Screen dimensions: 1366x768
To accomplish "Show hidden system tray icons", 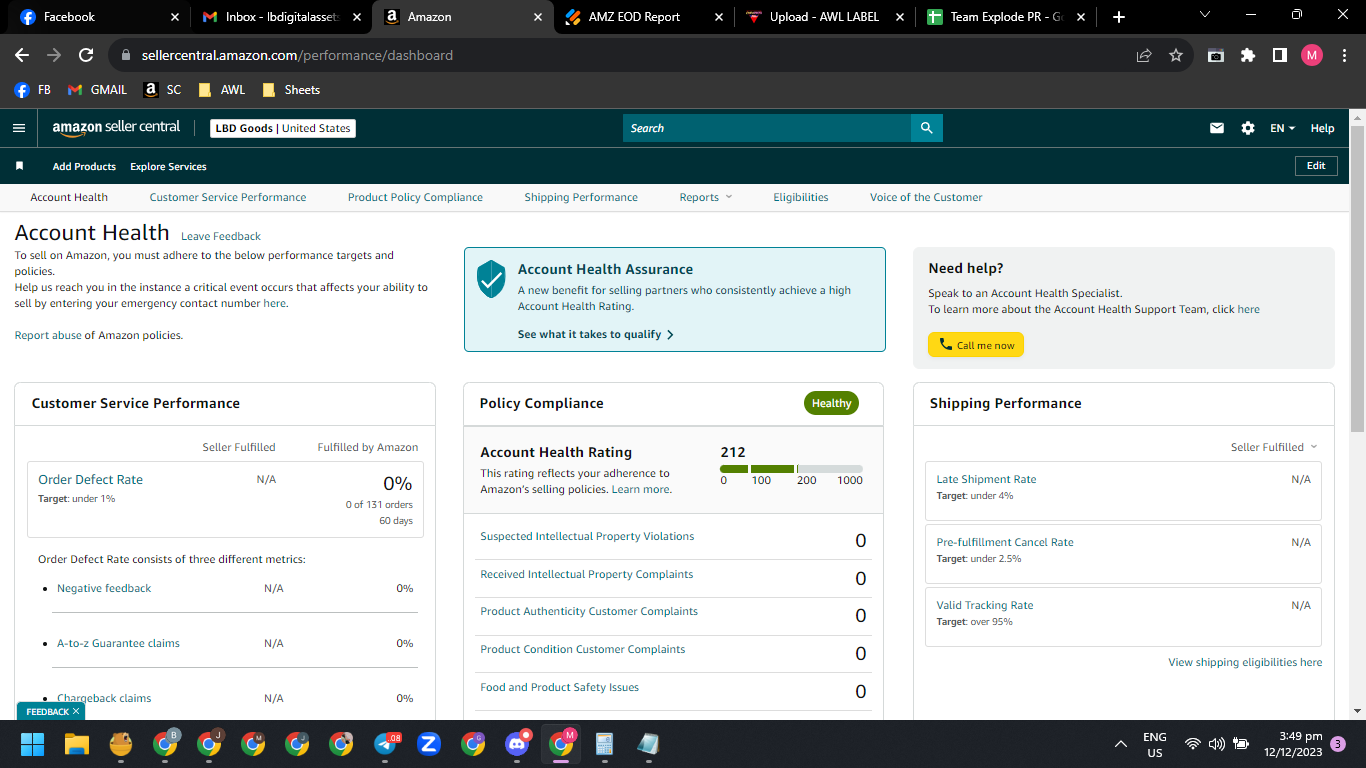I will [x=1122, y=744].
